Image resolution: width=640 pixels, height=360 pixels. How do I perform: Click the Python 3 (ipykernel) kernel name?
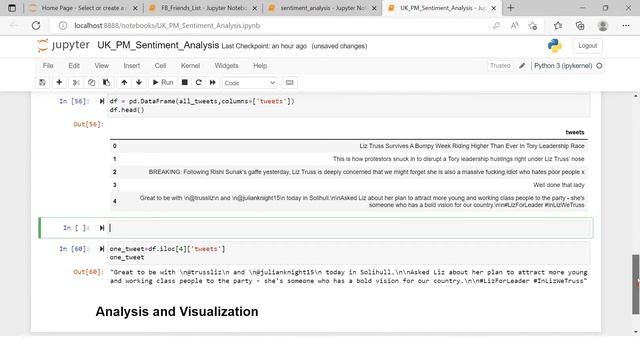pos(563,66)
